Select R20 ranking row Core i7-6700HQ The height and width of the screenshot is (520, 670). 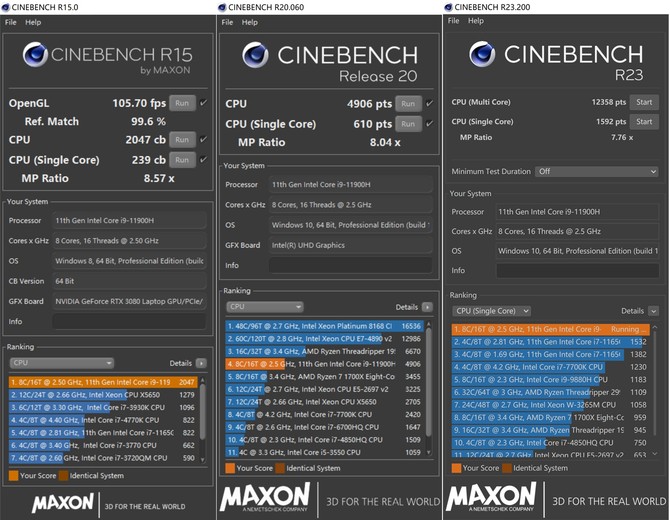(x=324, y=427)
